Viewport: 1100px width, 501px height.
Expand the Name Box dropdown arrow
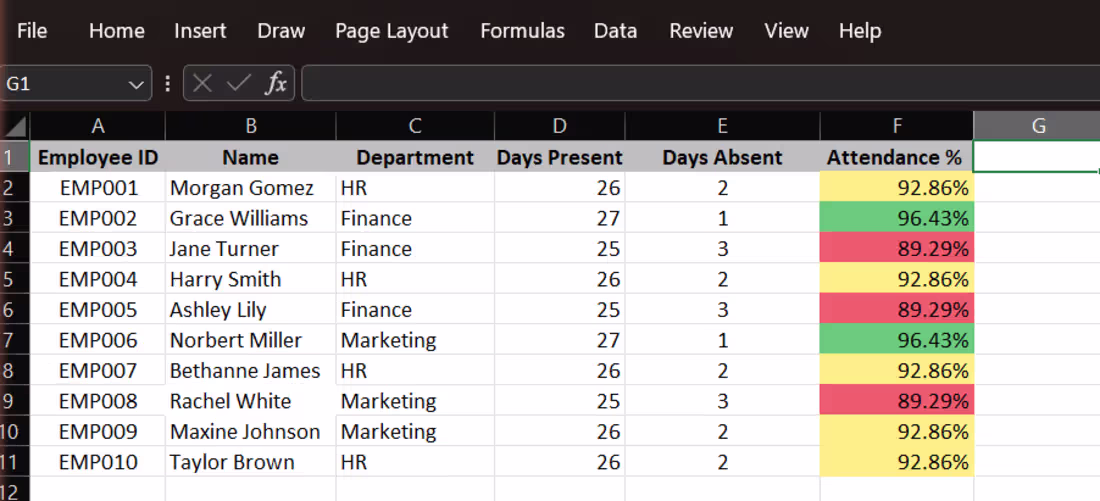click(x=135, y=85)
